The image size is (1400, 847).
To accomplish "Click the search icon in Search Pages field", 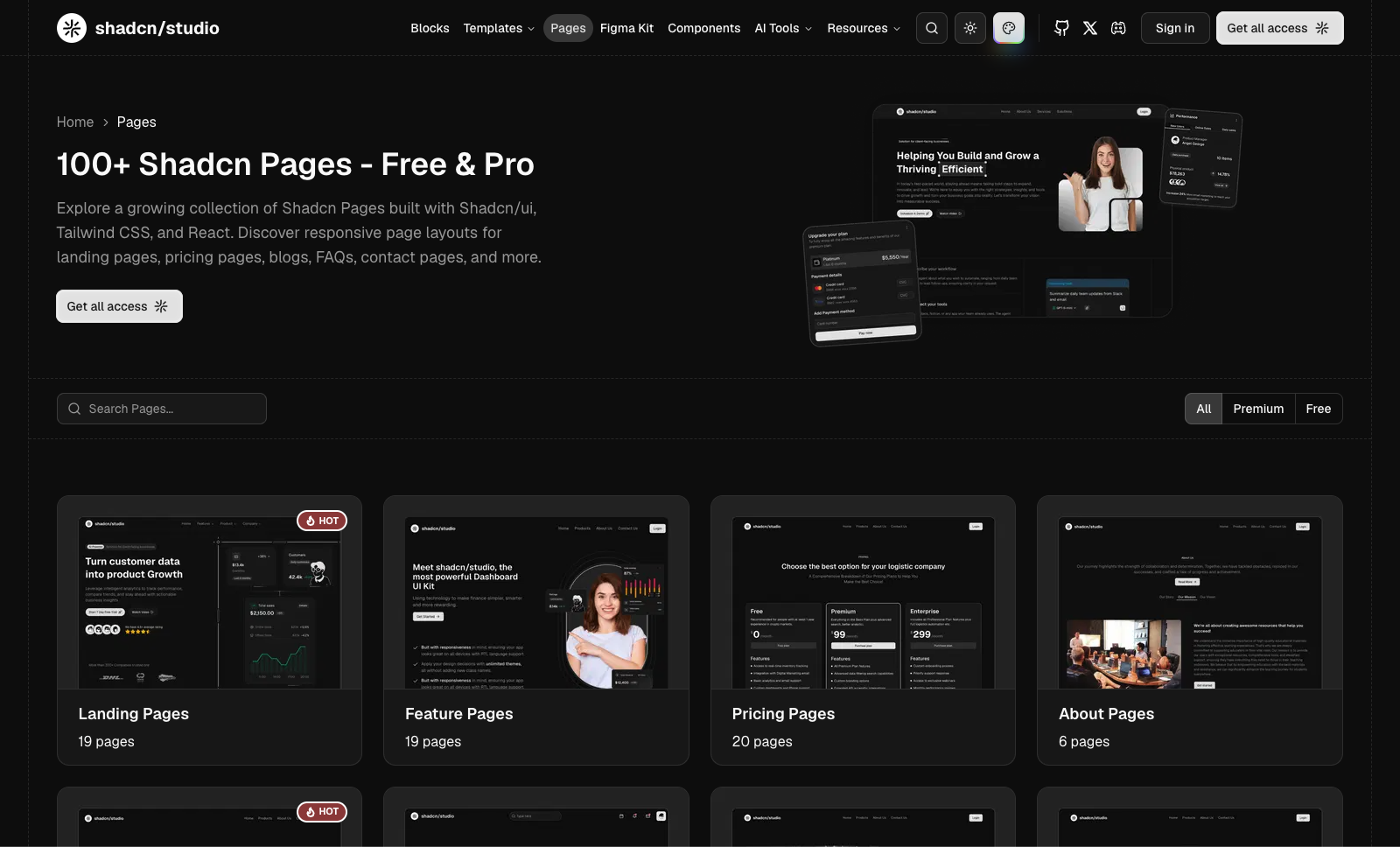I will [x=74, y=409].
